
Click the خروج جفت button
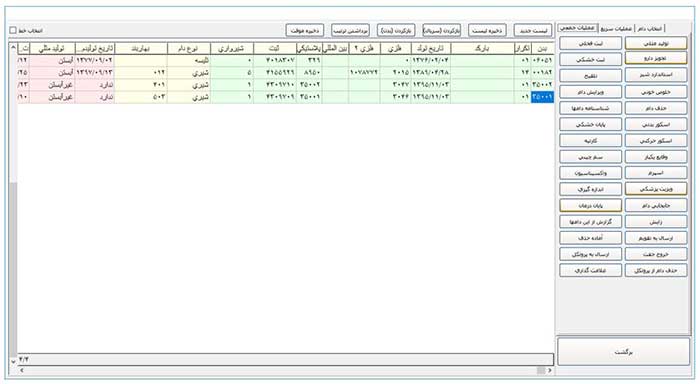point(656,254)
